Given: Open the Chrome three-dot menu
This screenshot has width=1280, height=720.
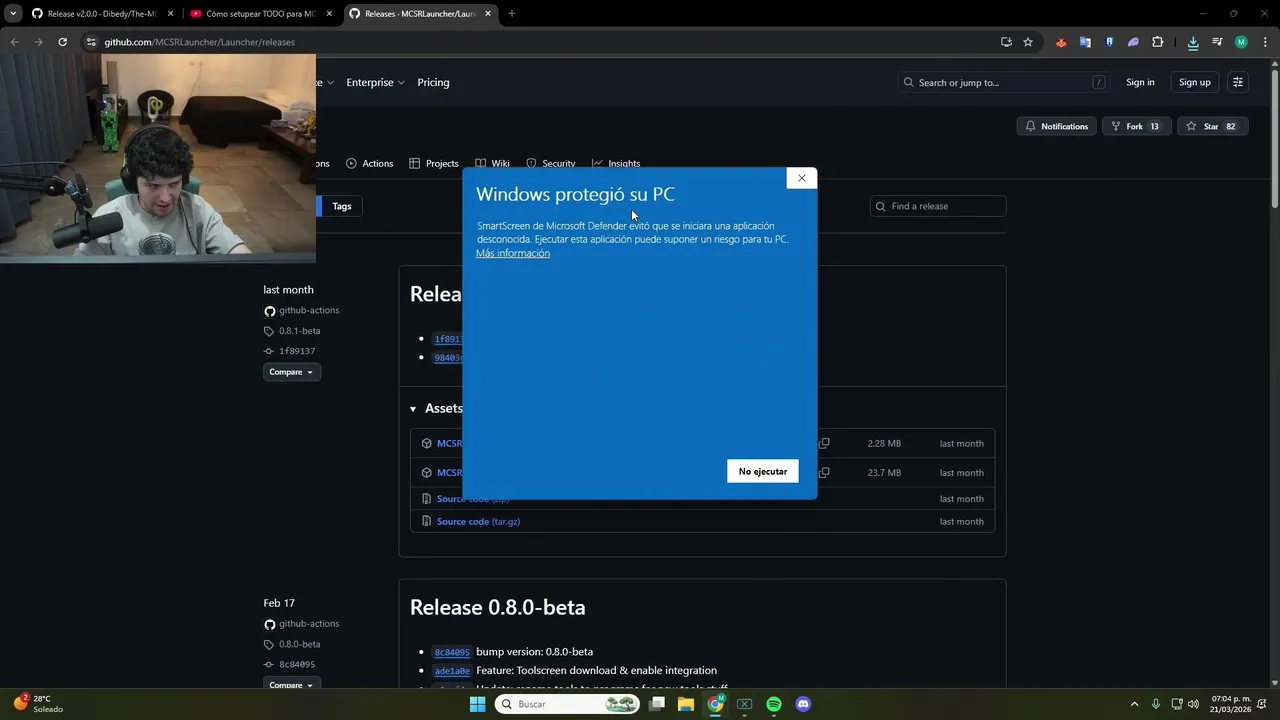Looking at the screenshot, I should 1265,42.
